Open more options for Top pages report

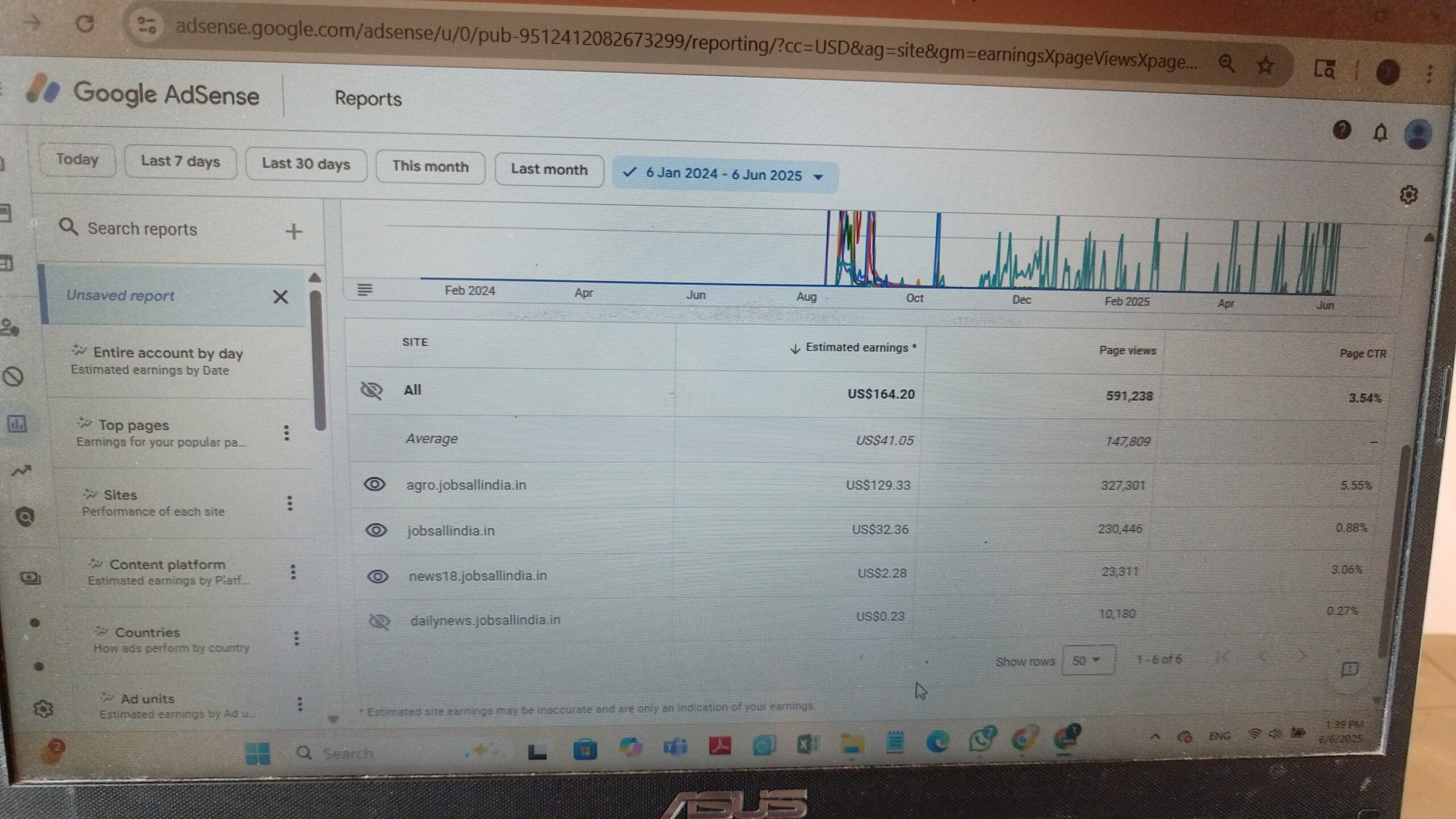pyautogui.click(x=287, y=433)
